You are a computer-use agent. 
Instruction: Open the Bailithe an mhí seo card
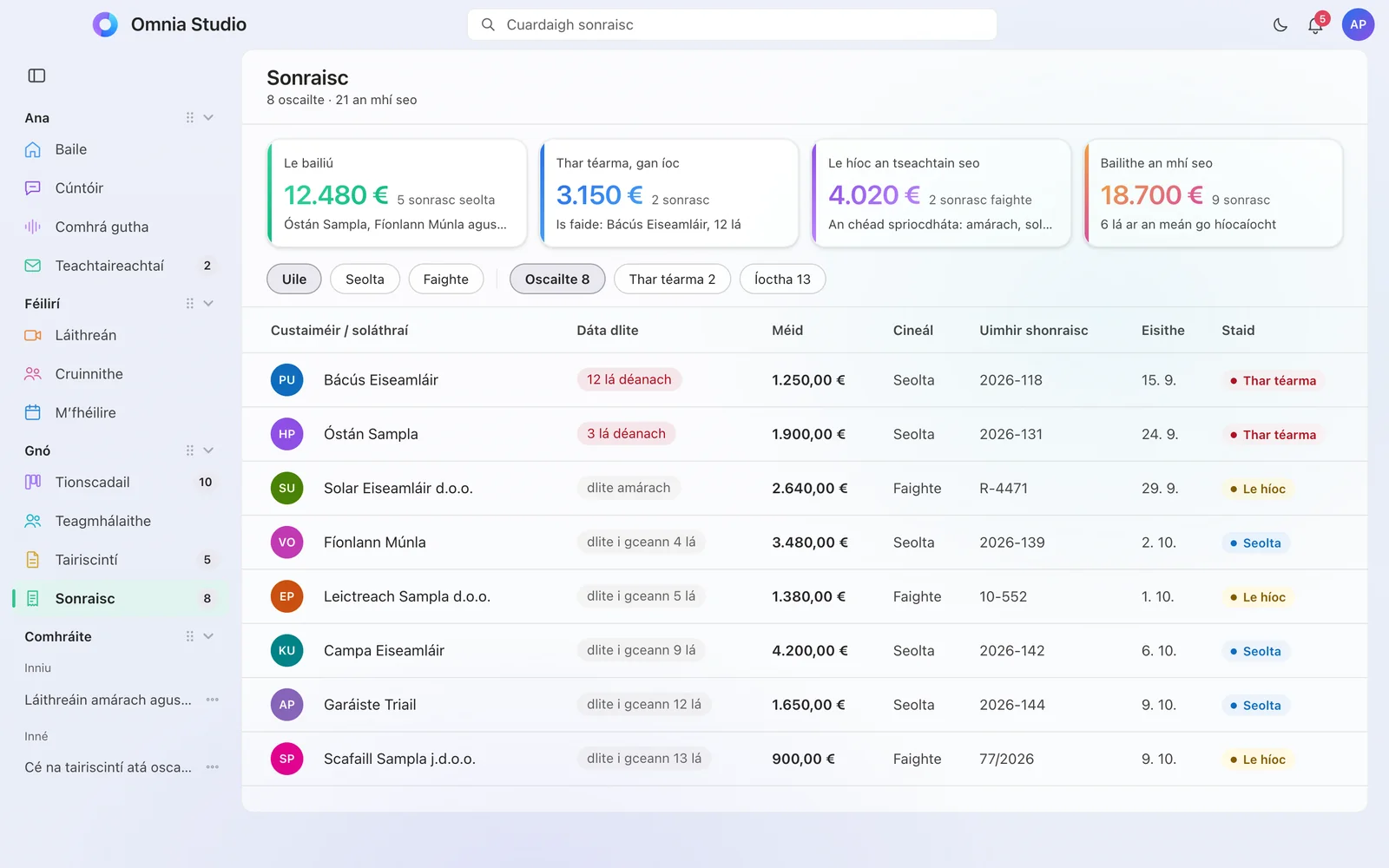coord(1214,194)
